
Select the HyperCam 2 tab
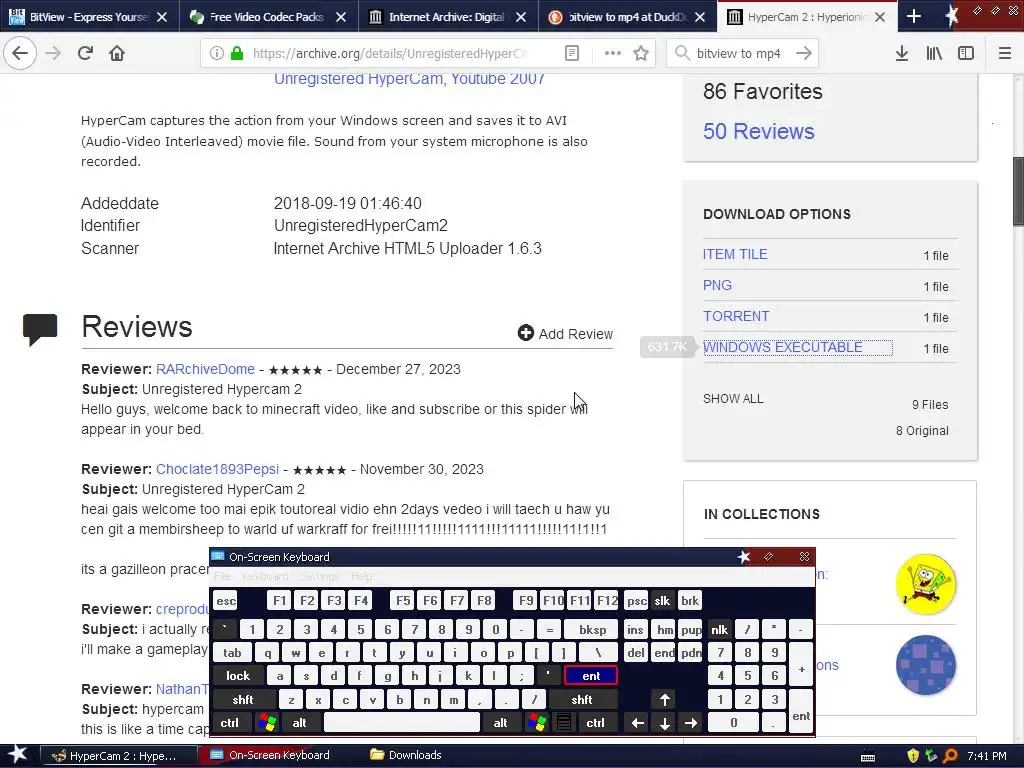tap(806, 17)
